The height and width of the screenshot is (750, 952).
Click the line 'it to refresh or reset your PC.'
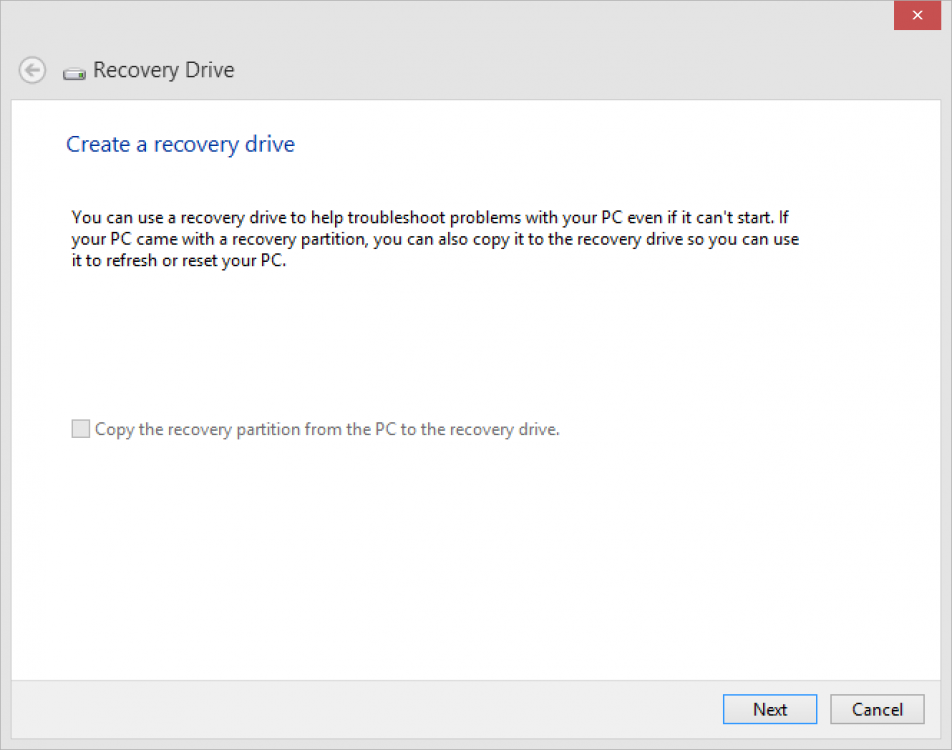(x=179, y=263)
